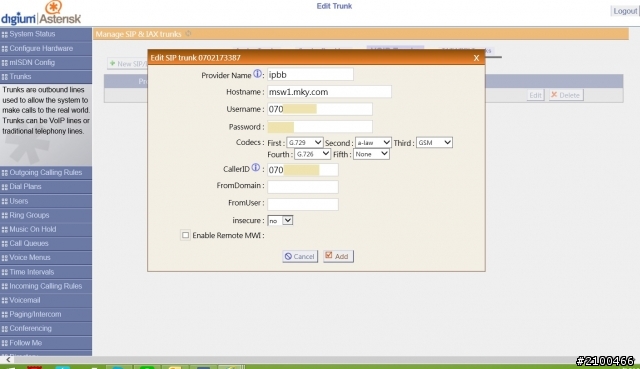Click Voicemail grid icon in sidebar
640x369 pixels.
4,300
